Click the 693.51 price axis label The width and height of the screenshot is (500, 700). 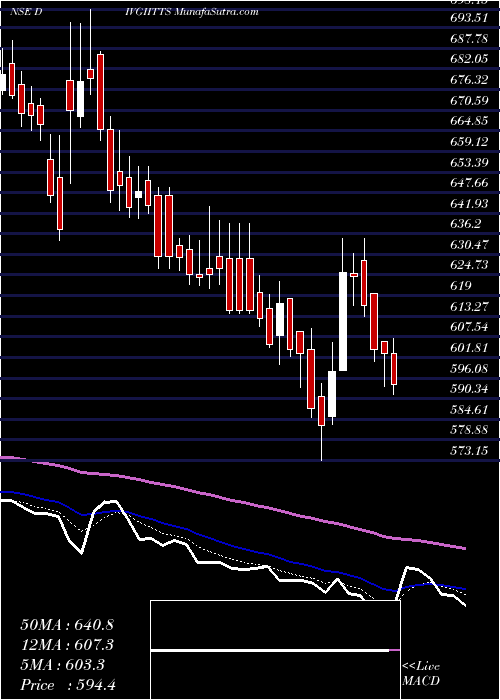[x=469, y=18]
